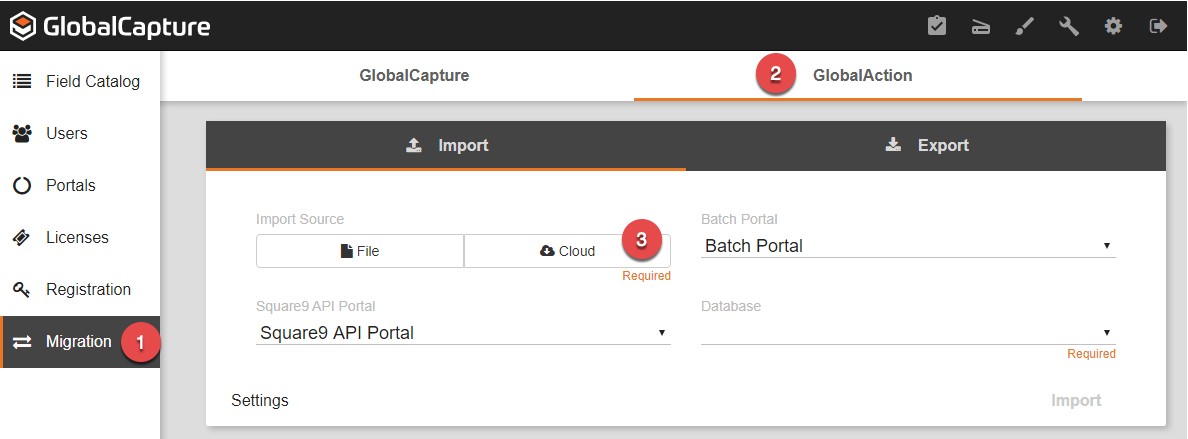The image size is (1188, 439).
Task: Click the logout arrow icon
Action: click(1158, 26)
